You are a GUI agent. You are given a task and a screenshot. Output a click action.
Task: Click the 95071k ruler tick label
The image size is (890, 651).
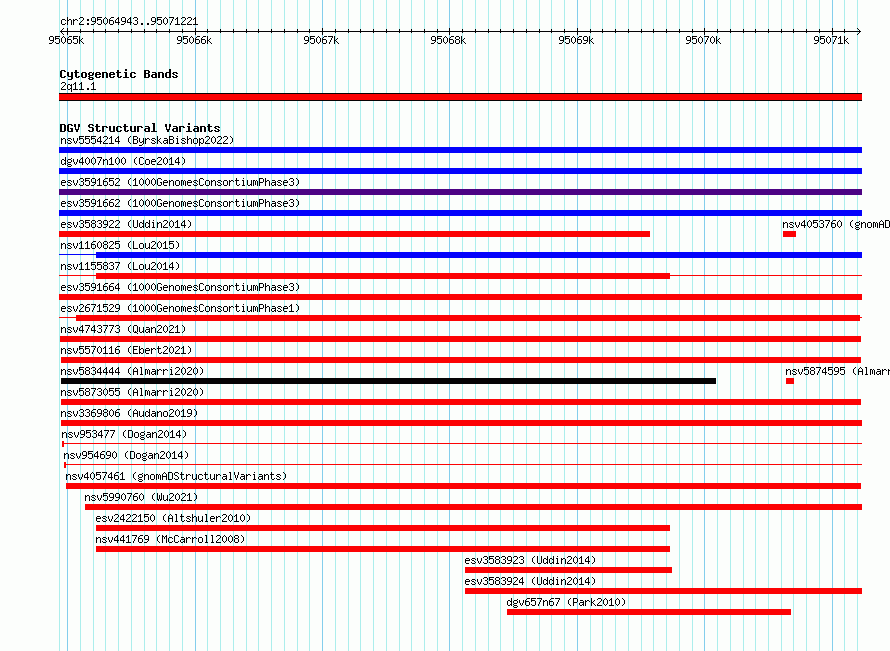[x=831, y=40]
